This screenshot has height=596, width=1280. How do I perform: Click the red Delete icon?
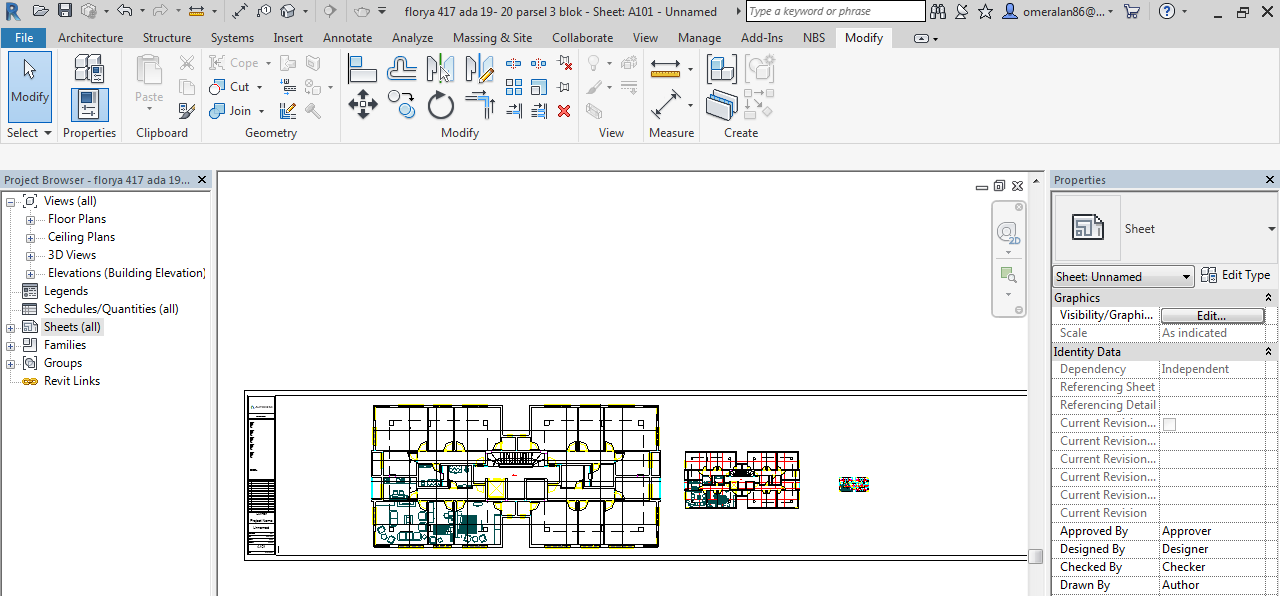[x=564, y=111]
